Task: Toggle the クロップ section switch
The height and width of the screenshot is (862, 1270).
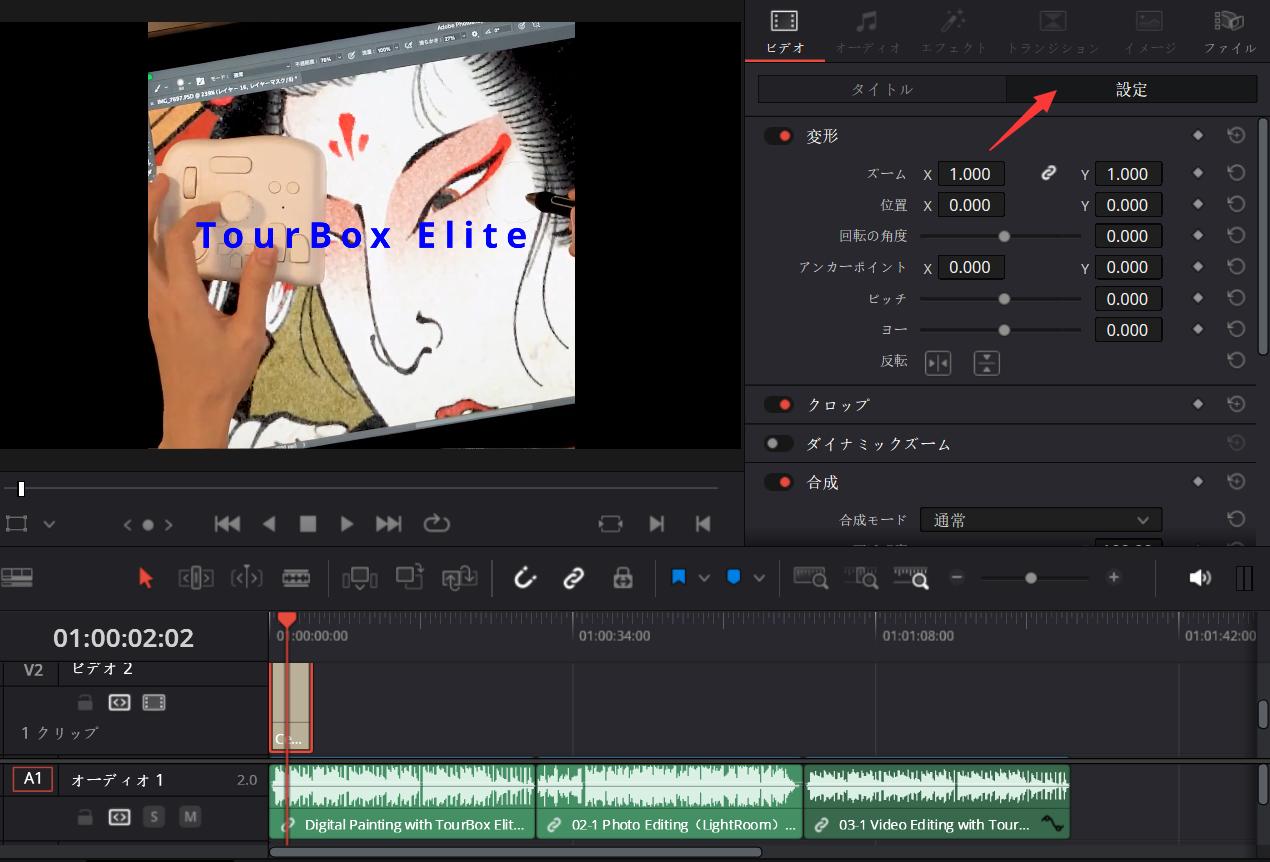Action: (x=778, y=404)
